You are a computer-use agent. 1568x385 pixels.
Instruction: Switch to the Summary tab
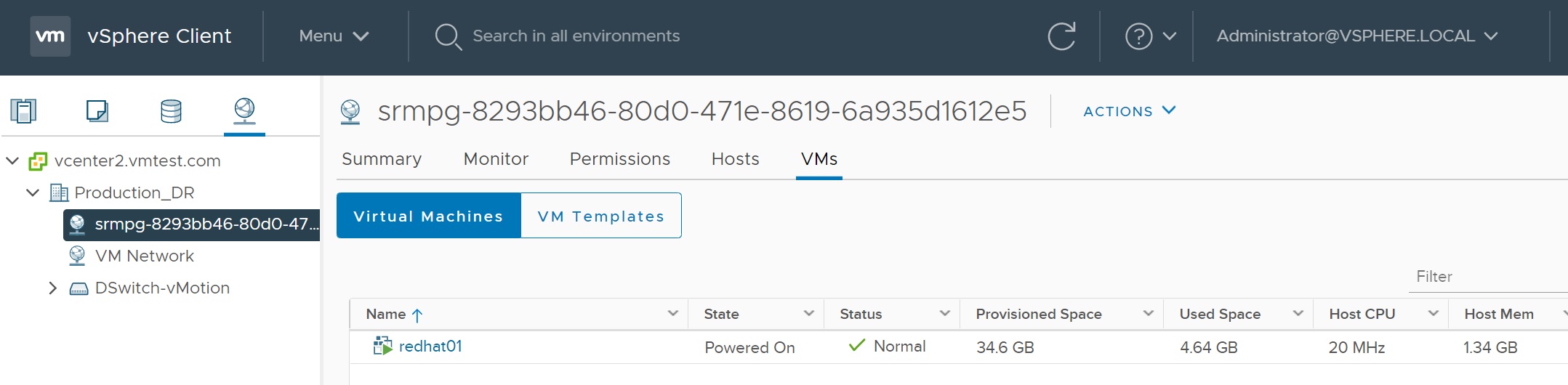(382, 159)
